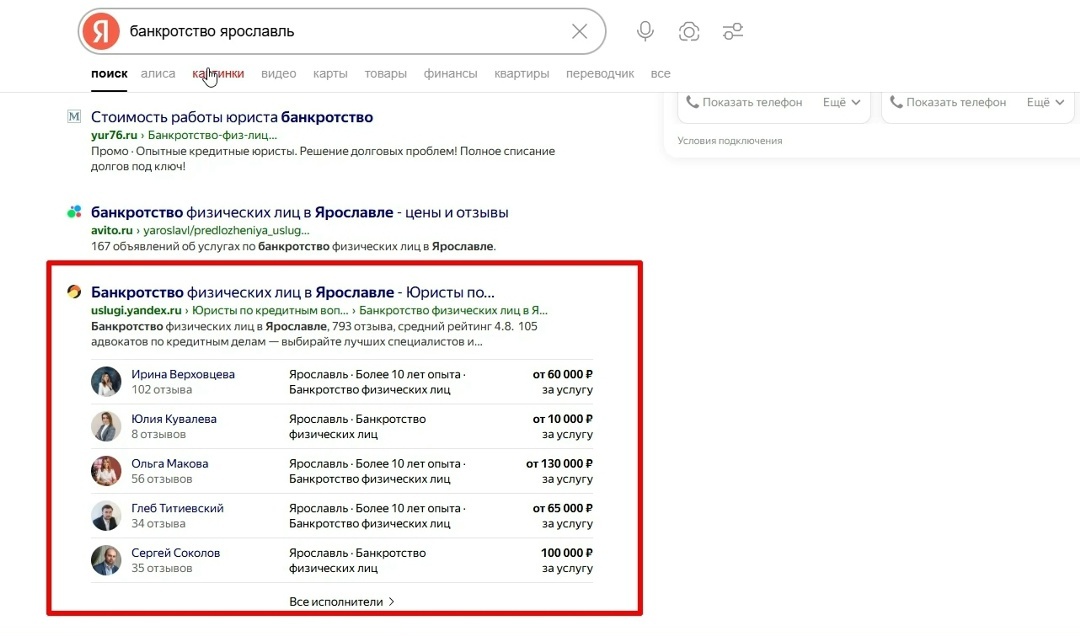Click the Yandex logo icon
The image size is (1080, 636).
pyautogui.click(x=101, y=31)
